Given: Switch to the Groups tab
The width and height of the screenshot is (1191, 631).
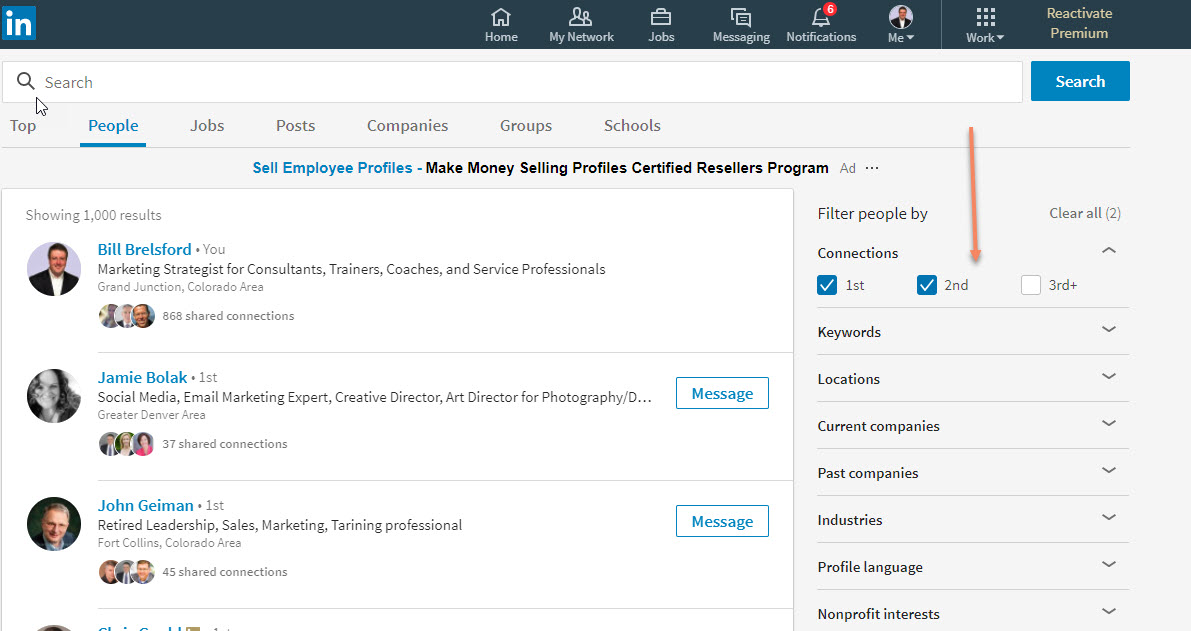Looking at the screenshot, I should coord(526,126).
